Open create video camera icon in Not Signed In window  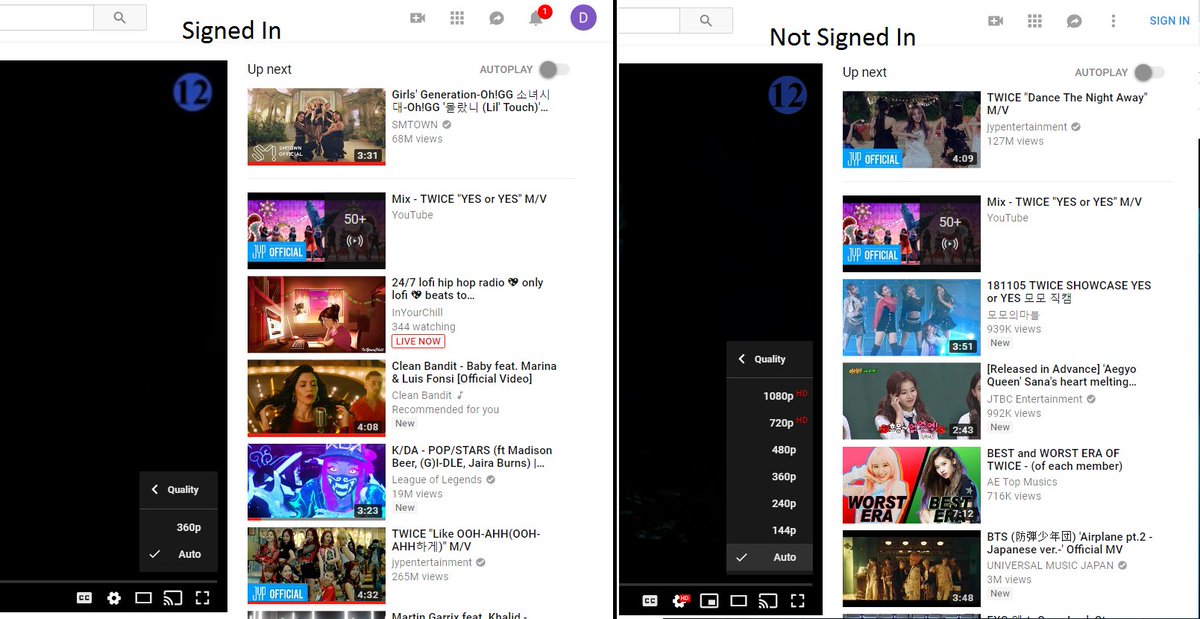pos(995,21)
